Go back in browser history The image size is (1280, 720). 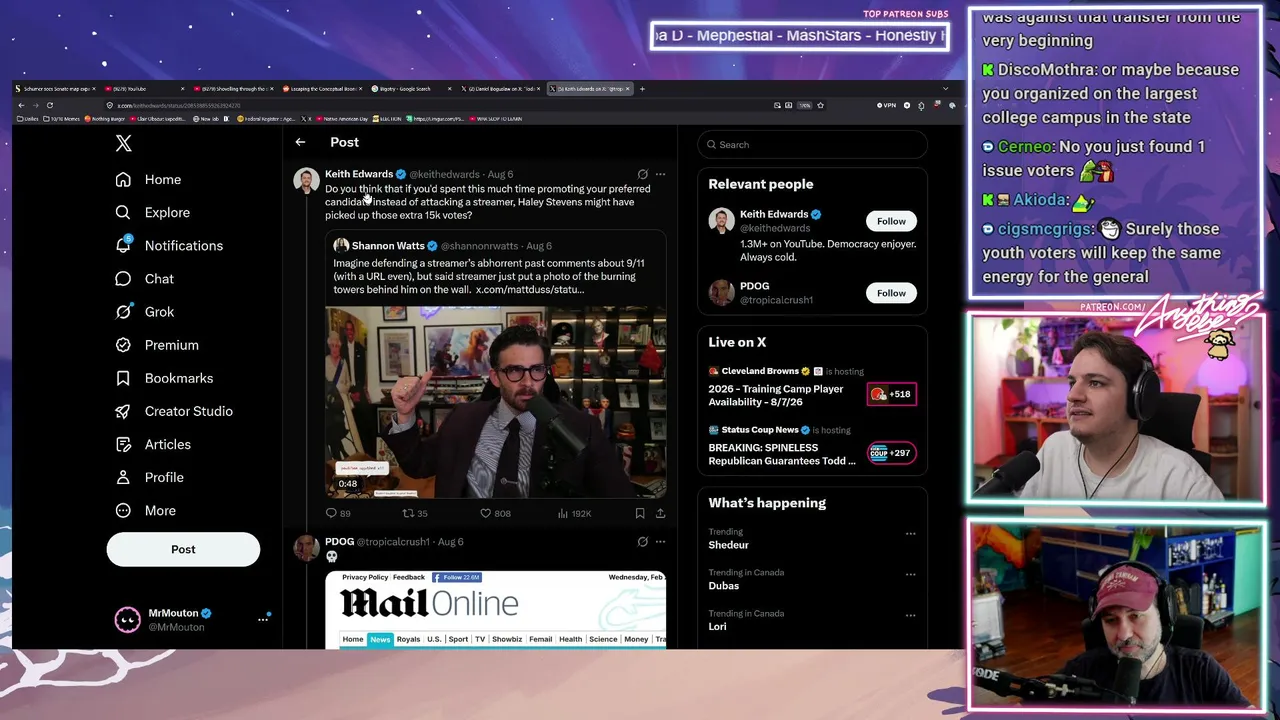click(21, 105)
